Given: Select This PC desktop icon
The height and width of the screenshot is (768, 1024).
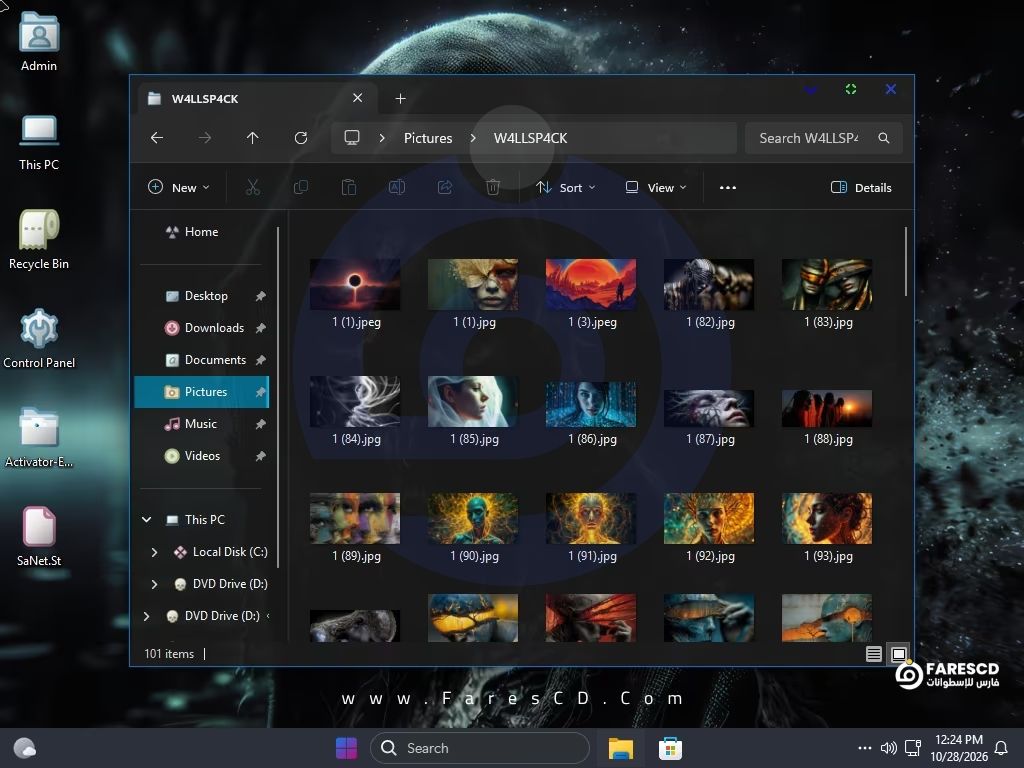Looking at the screenshot, I should coord(39,141).
